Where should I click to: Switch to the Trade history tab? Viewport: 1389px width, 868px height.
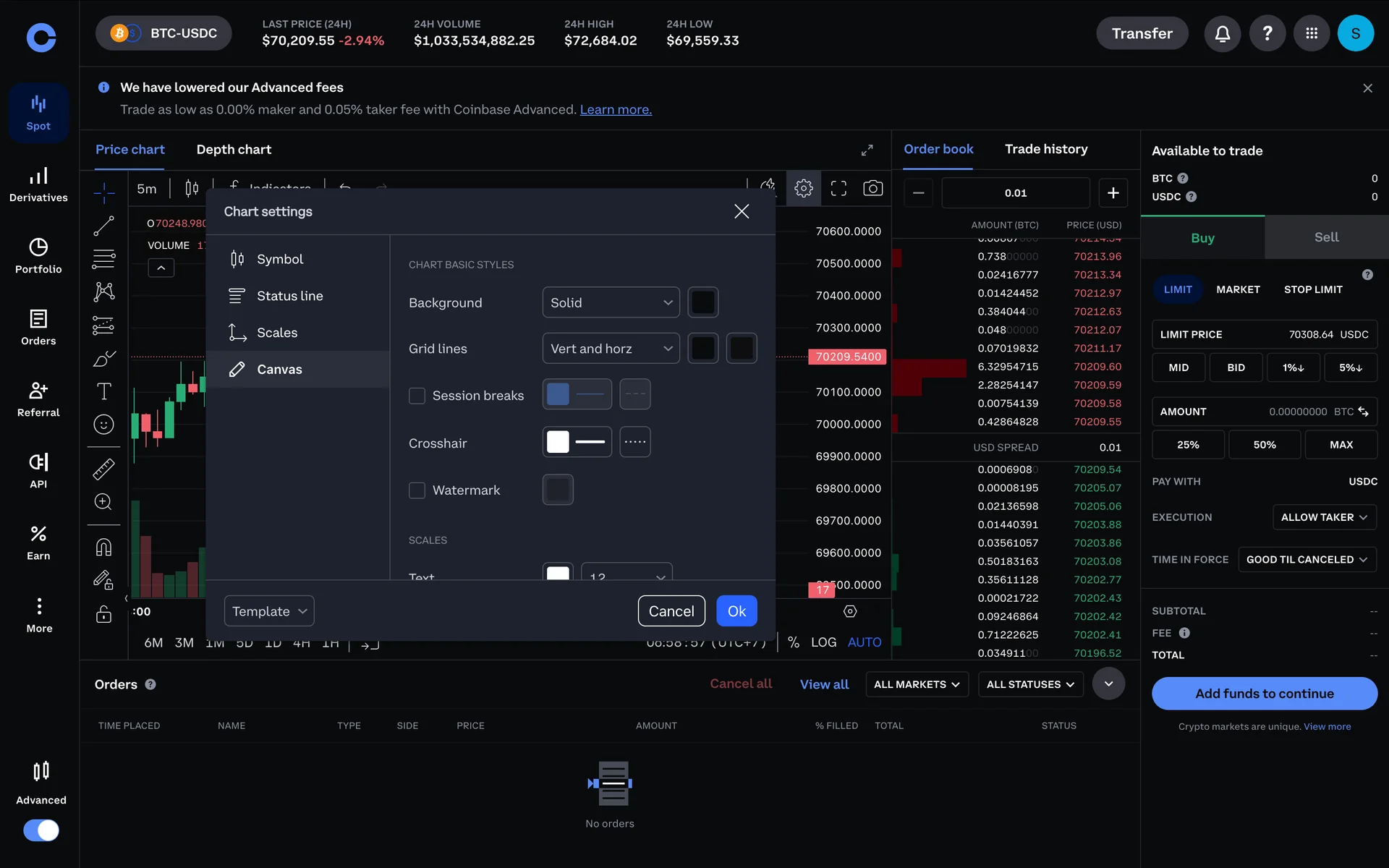[1045, 149]
